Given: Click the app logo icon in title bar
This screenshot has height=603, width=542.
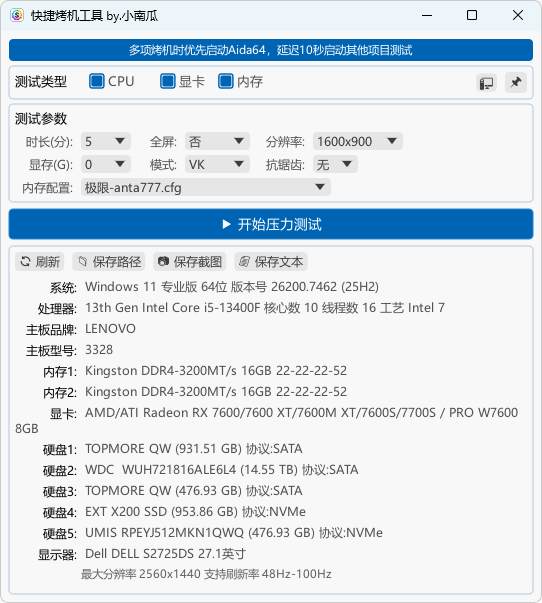Looking at the screenshot, I should [x=17, y=15].
